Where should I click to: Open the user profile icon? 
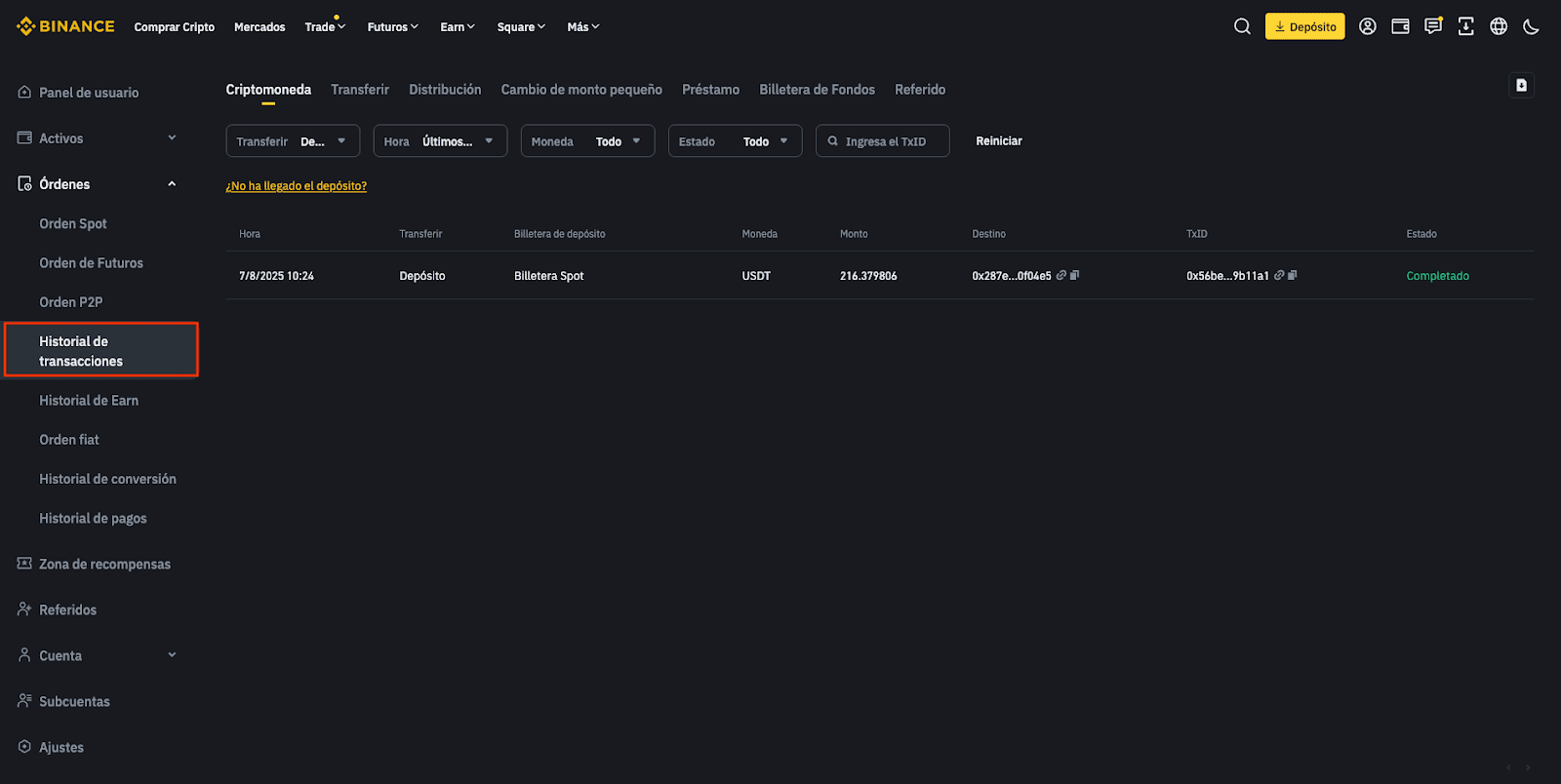(1368, 26)
